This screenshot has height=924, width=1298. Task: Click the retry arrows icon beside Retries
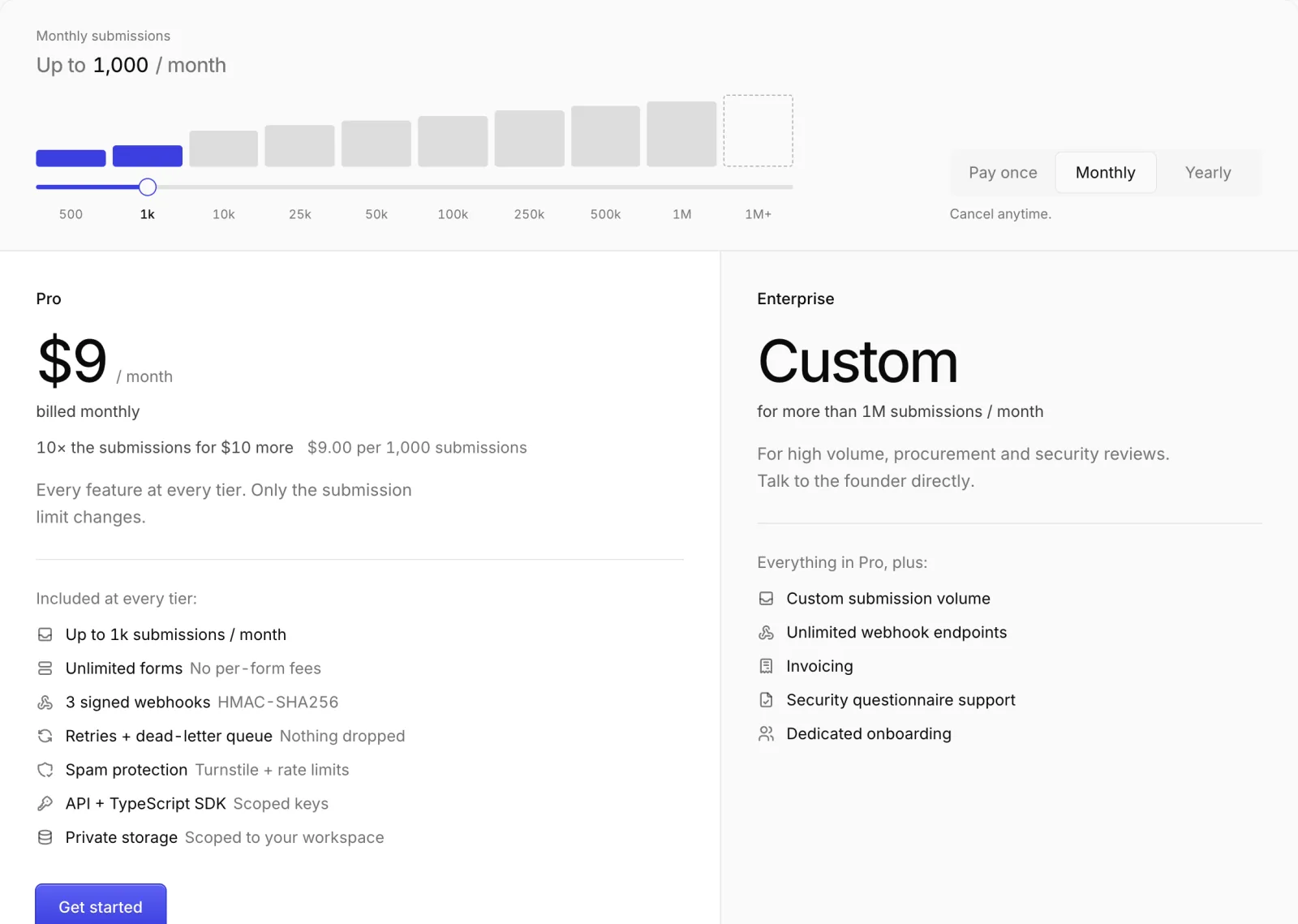point(45,736)
